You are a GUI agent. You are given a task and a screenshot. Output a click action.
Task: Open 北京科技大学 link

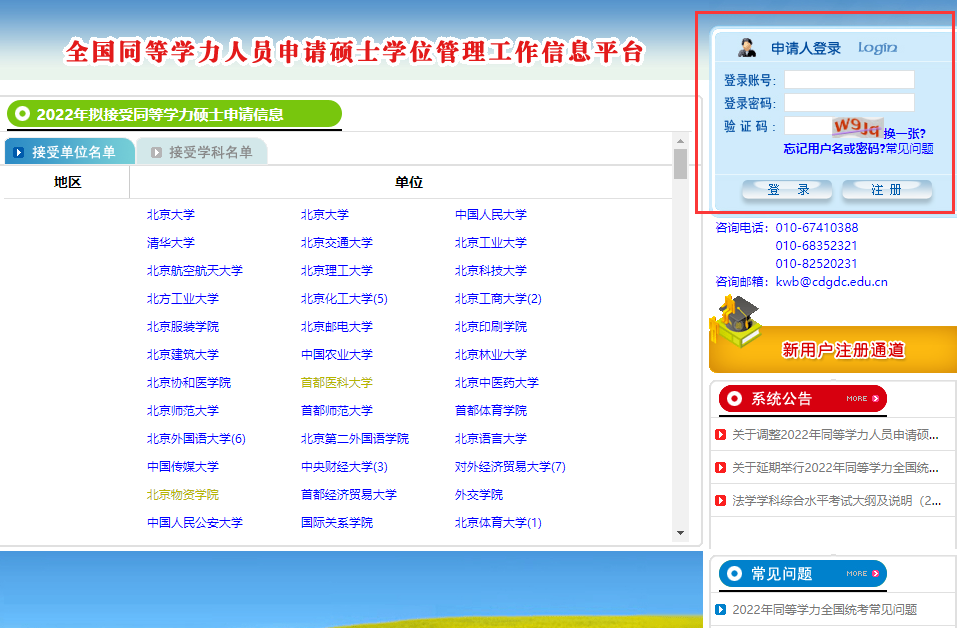pos(491,270)
